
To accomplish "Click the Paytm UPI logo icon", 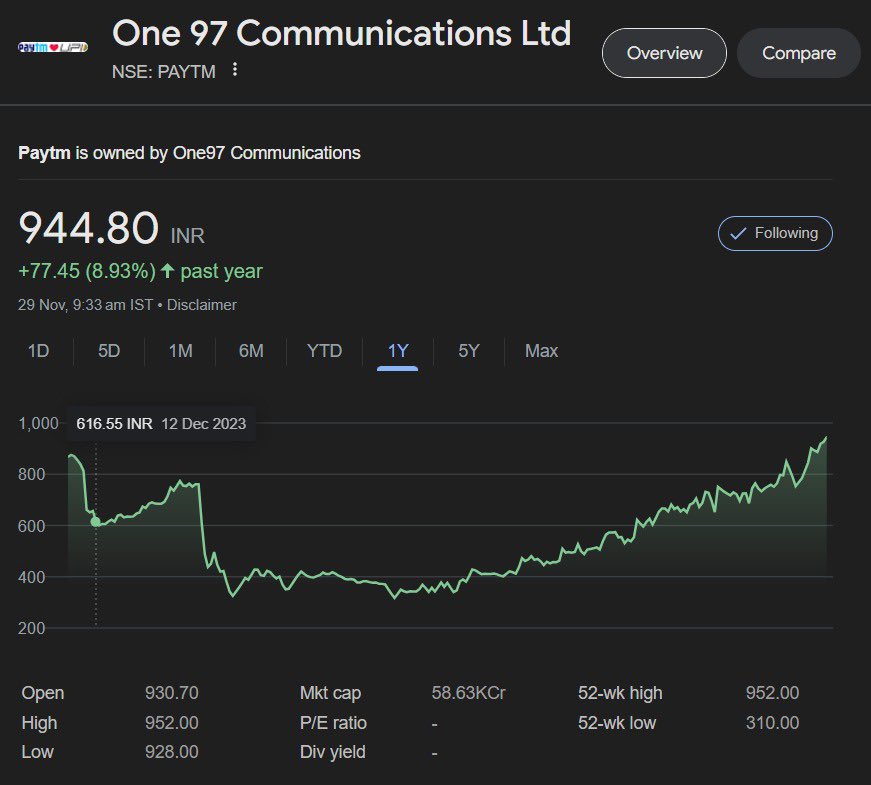I will pos(53,48).
